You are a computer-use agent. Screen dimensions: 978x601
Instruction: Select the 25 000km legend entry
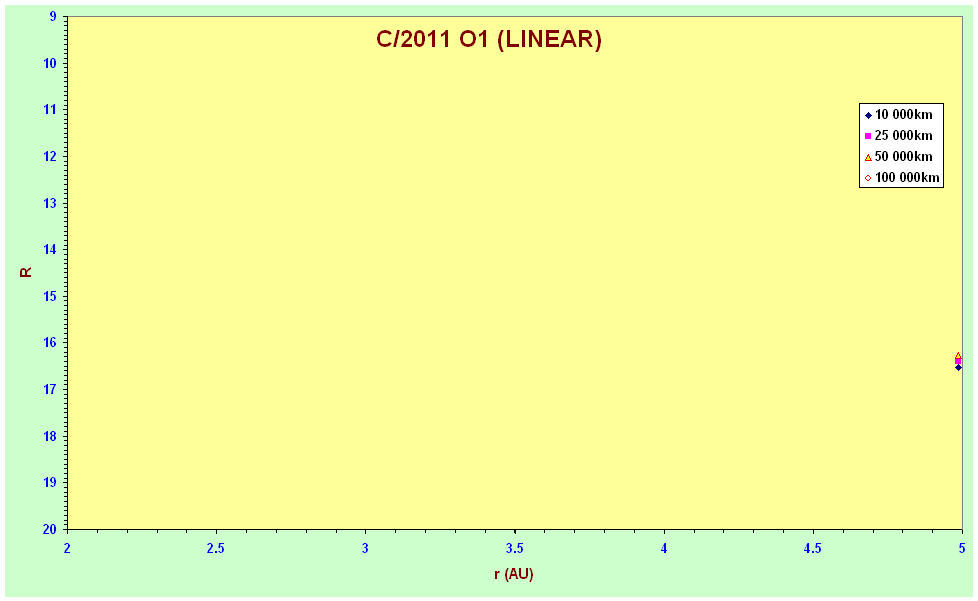(x=898, y=135)
